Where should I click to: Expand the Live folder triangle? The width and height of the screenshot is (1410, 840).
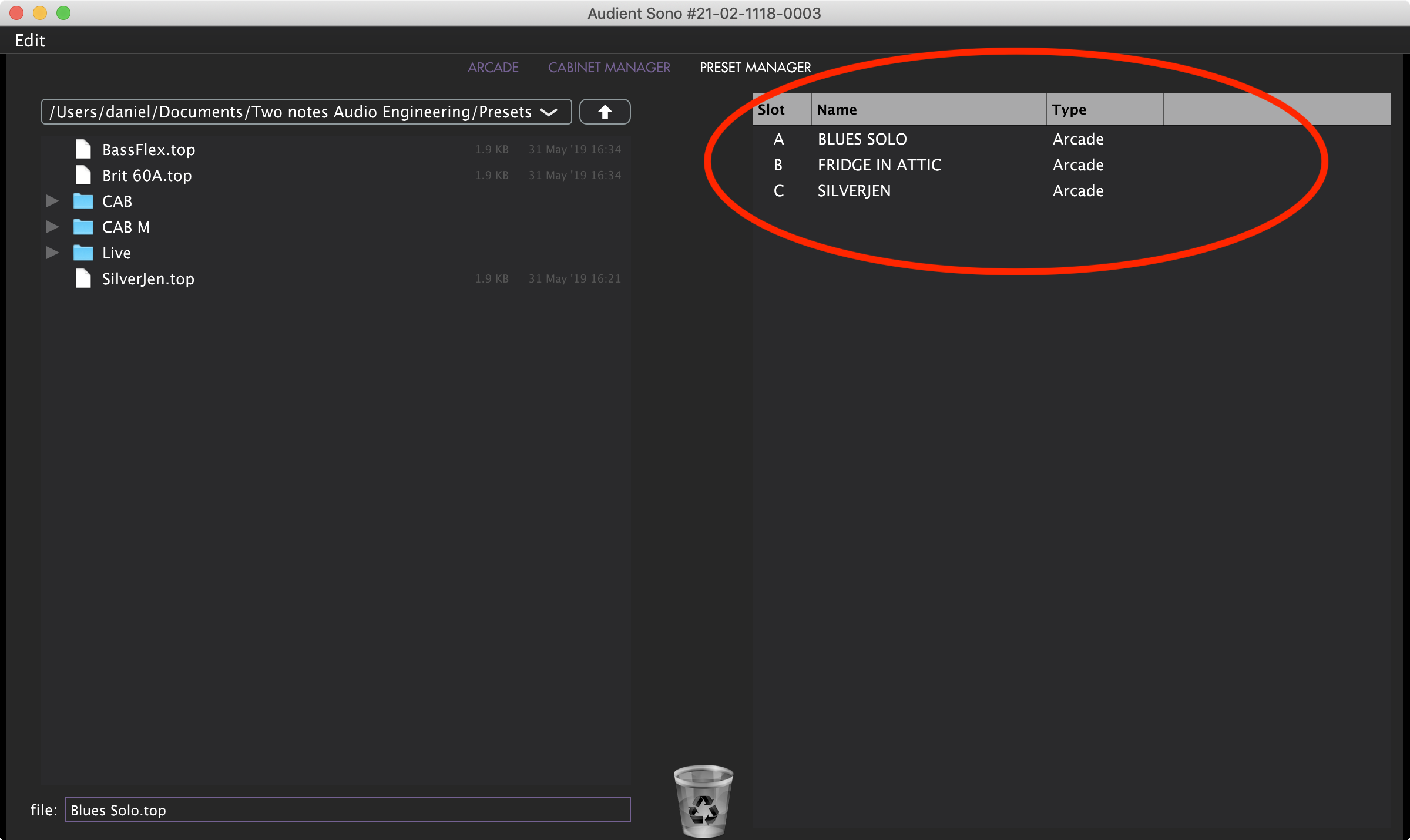(52, 253)
